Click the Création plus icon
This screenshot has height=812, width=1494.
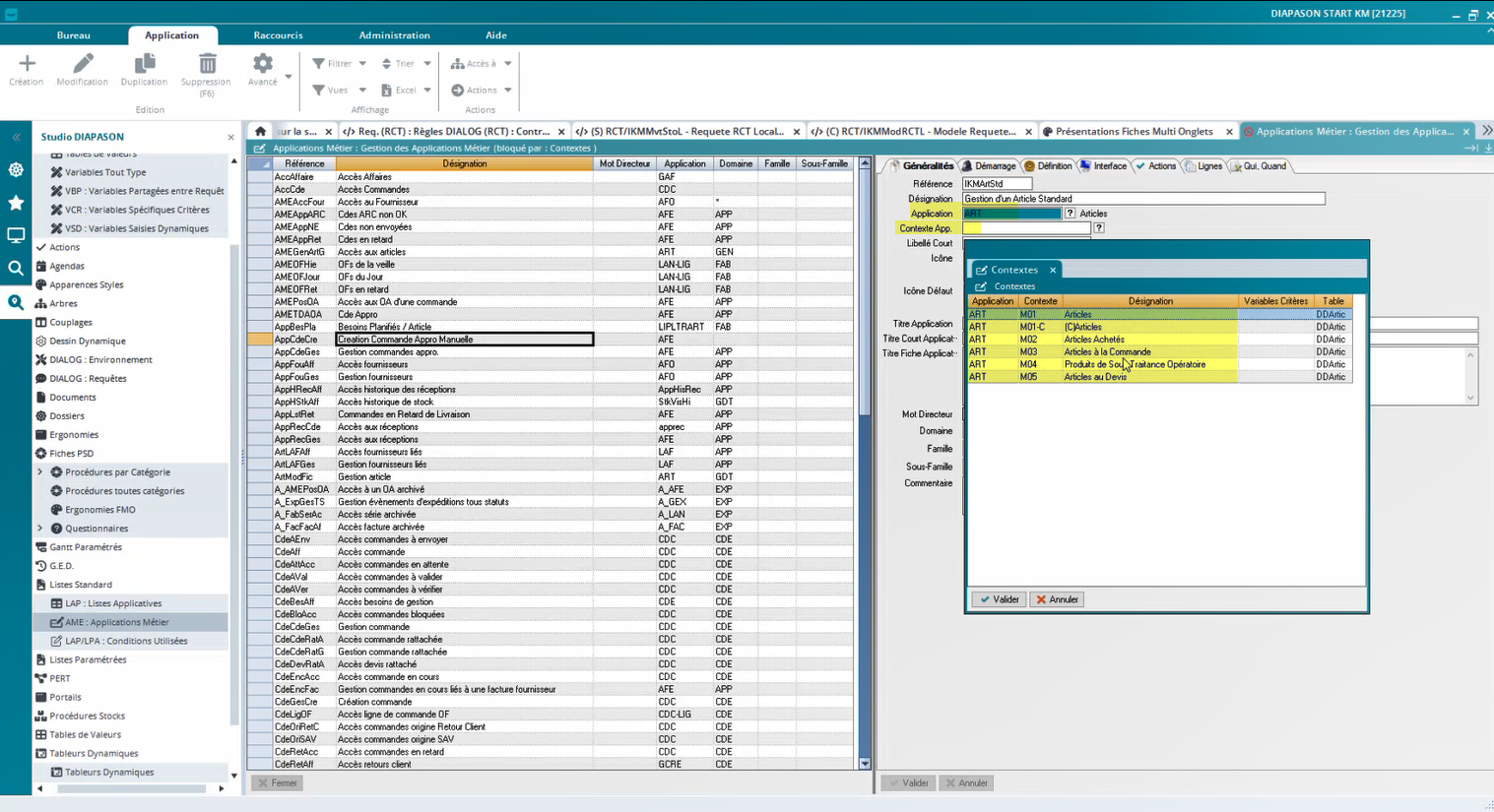click(x=27, y=65)
